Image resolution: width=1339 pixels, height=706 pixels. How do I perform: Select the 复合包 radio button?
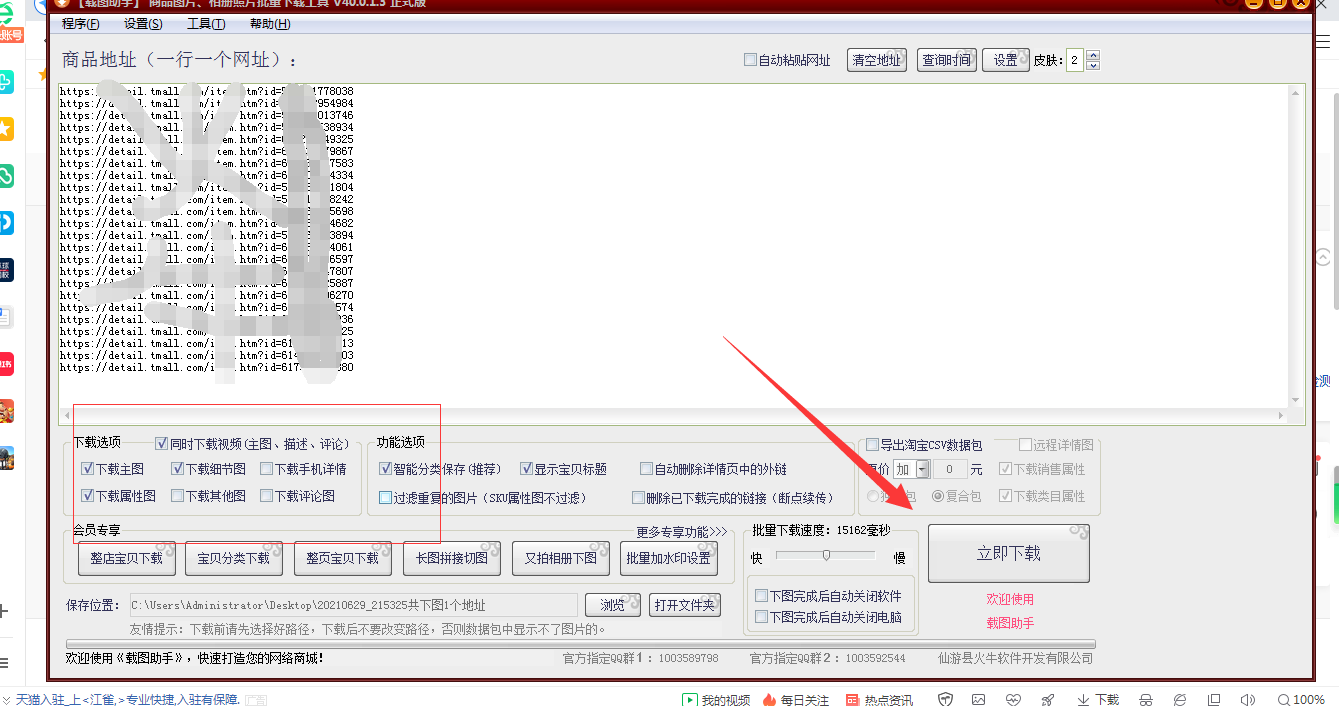938,496
